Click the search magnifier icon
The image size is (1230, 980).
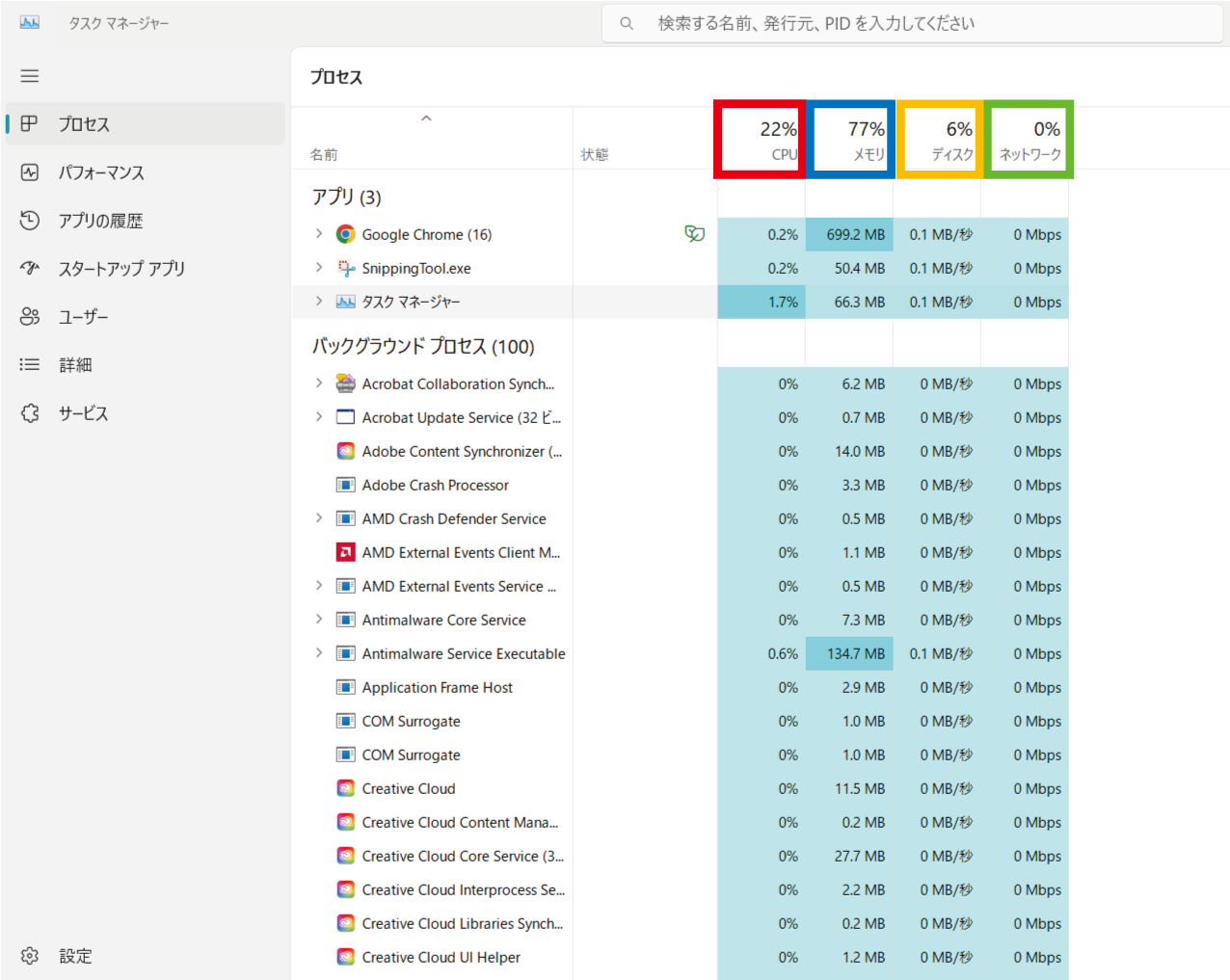tap(627, 23)
